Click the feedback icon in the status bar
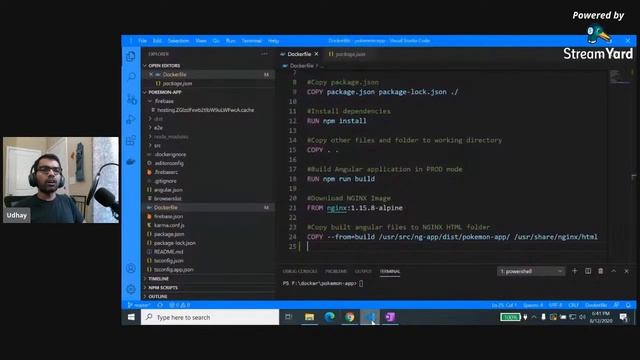 [617, 305]
